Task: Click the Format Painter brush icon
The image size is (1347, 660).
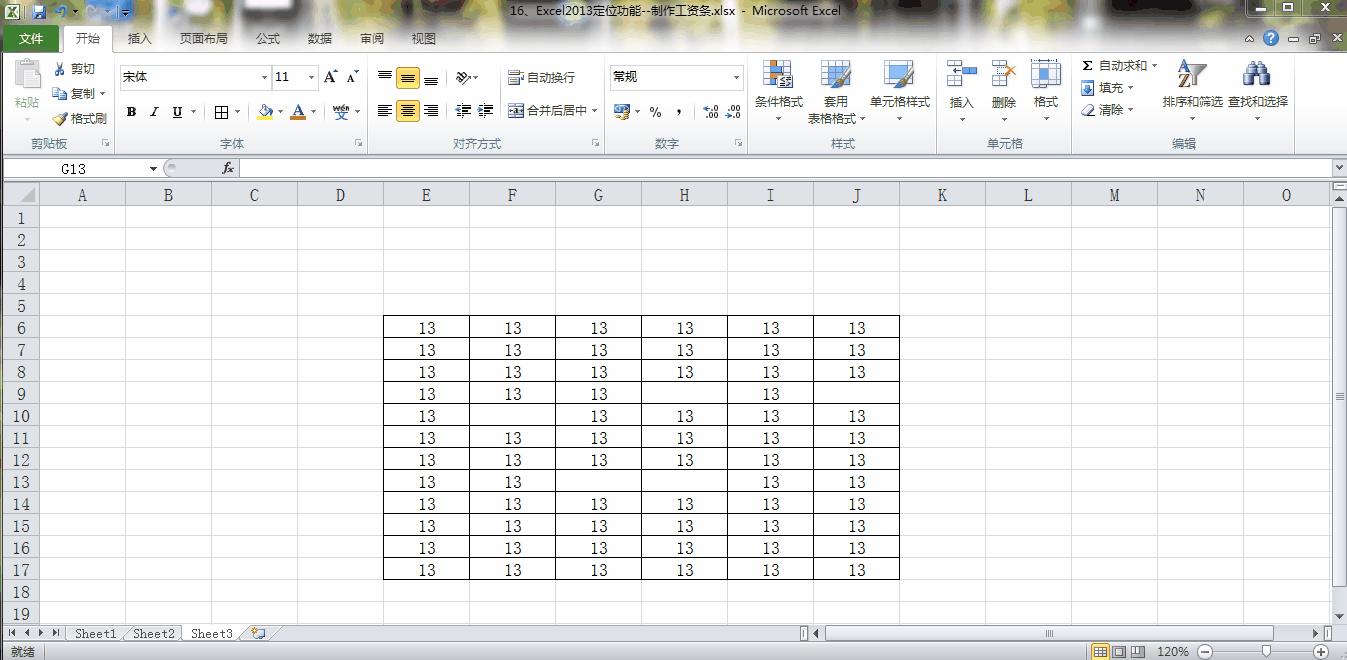Action: tap(61, 119)
